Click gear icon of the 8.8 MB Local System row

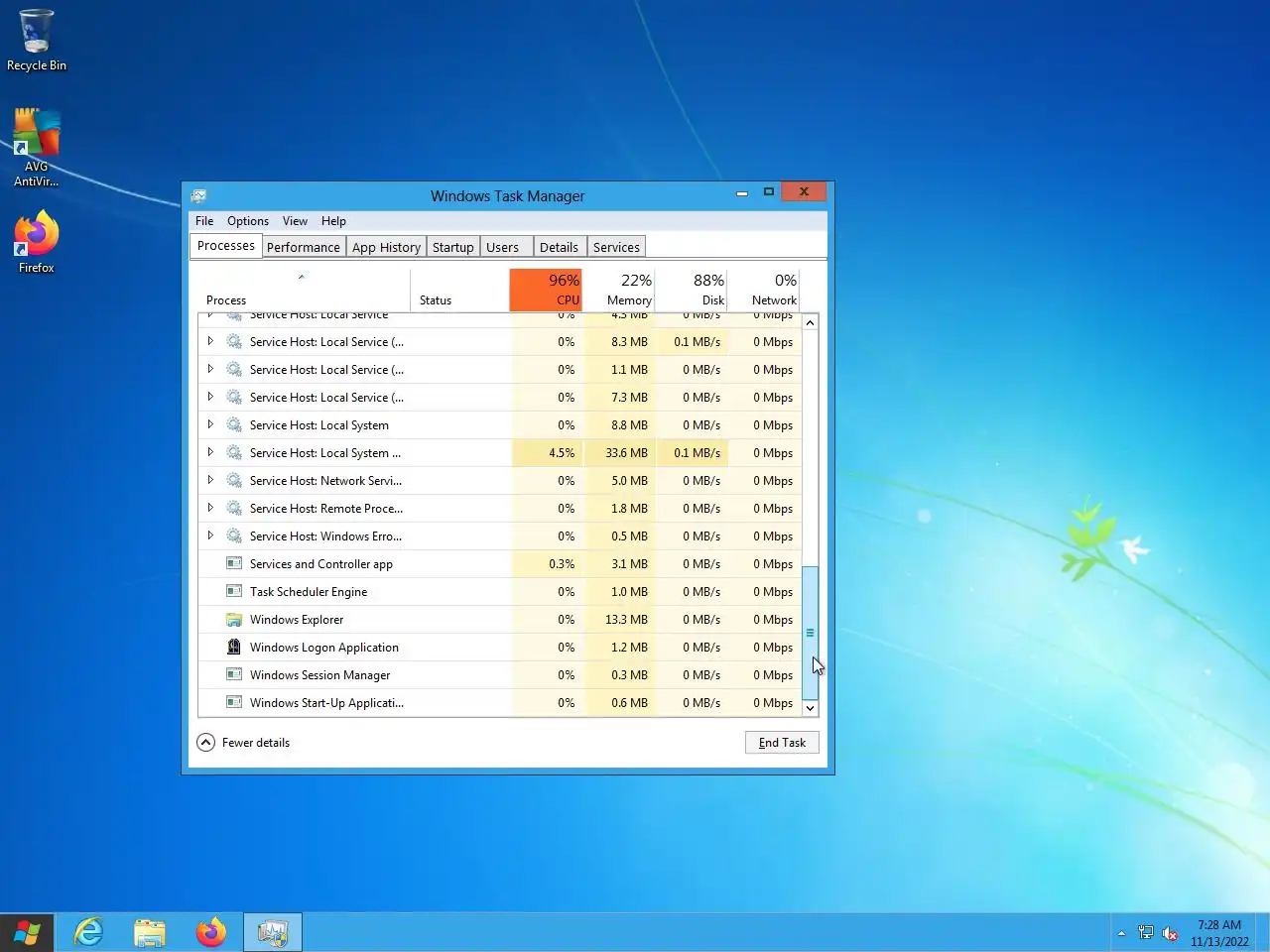pyautogui.click(x=234, y=424)
